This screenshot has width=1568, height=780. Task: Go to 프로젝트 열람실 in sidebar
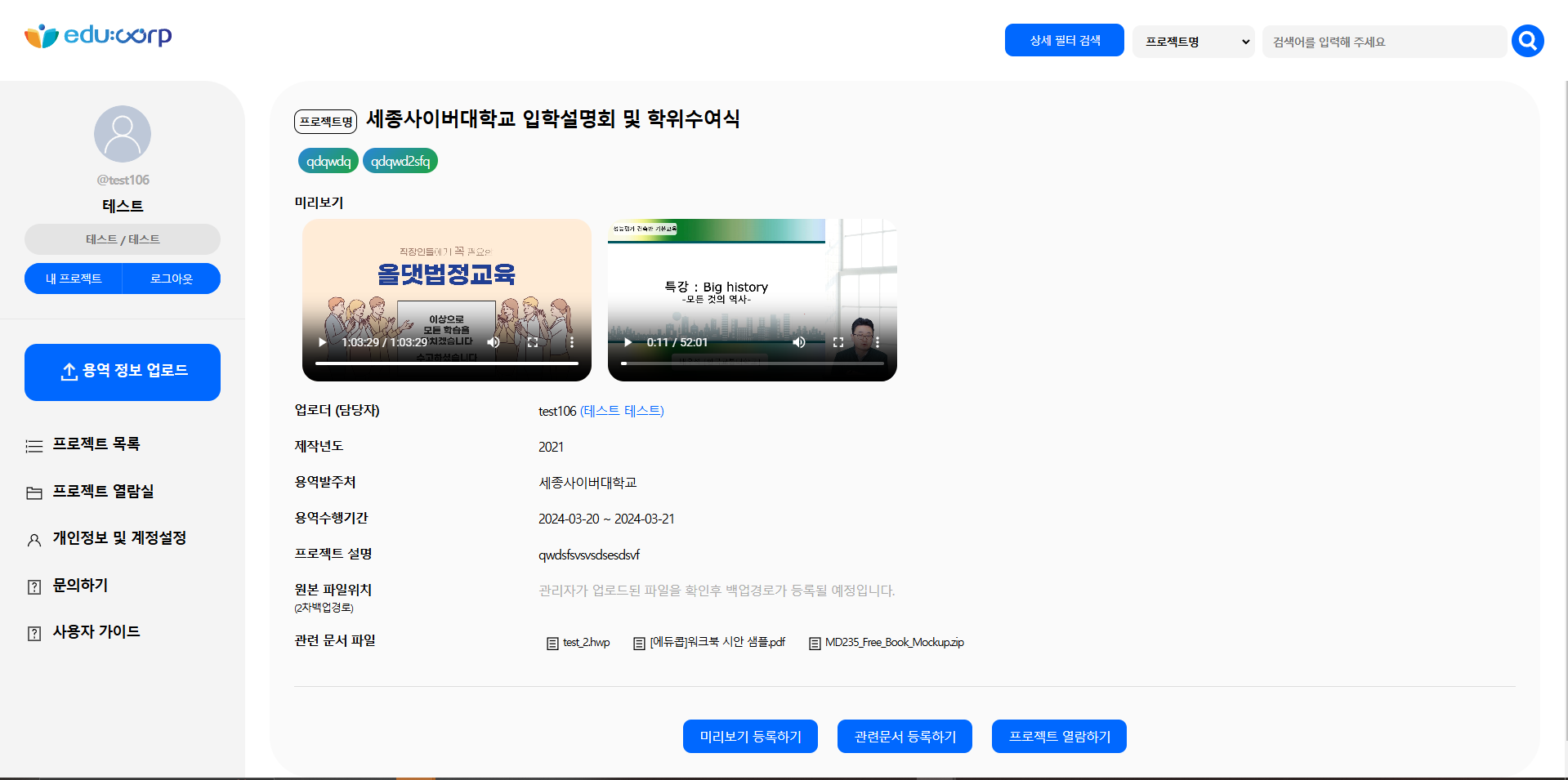tap(103, 492)
